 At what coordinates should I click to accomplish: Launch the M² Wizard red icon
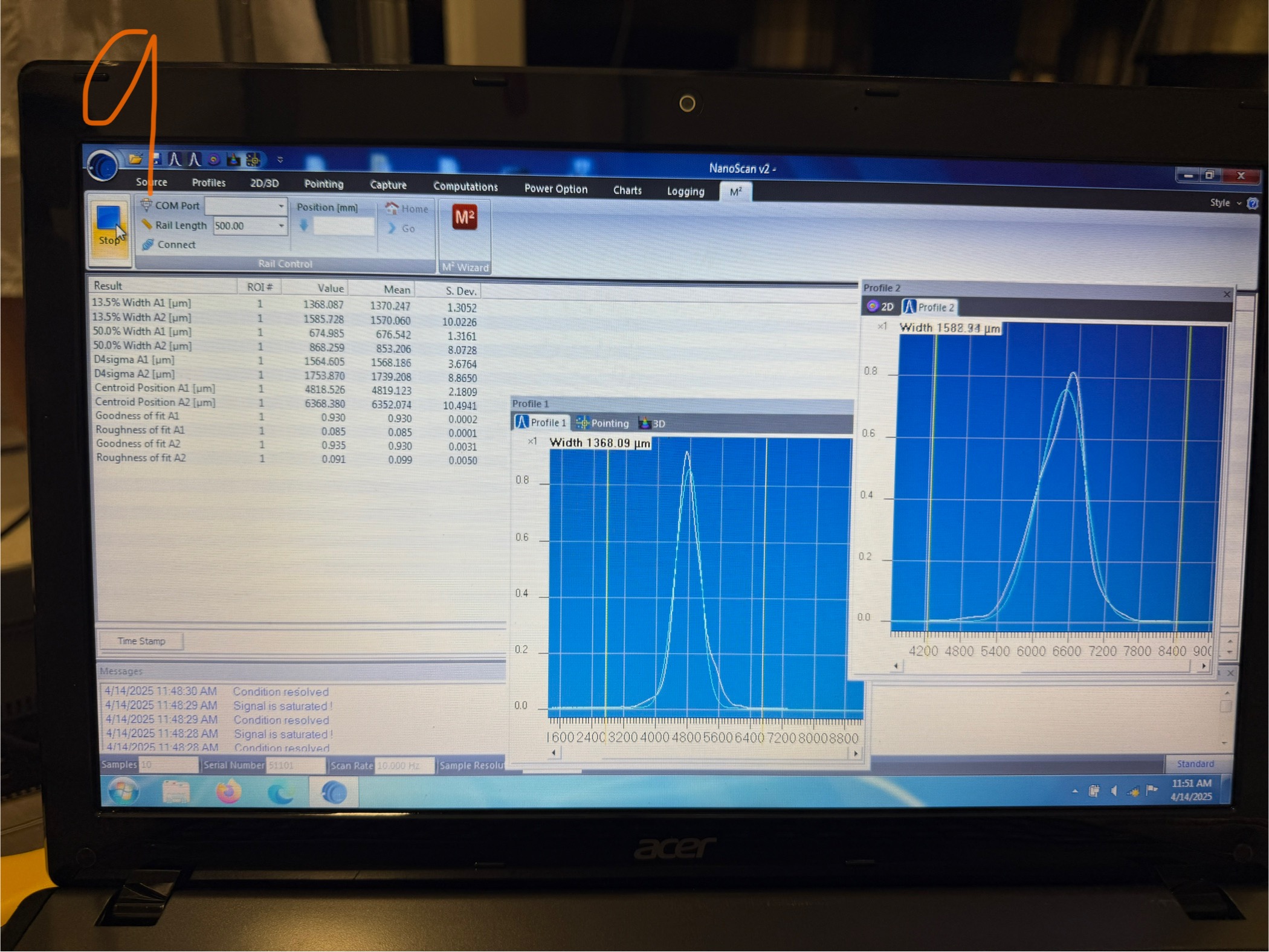point(464,217)
